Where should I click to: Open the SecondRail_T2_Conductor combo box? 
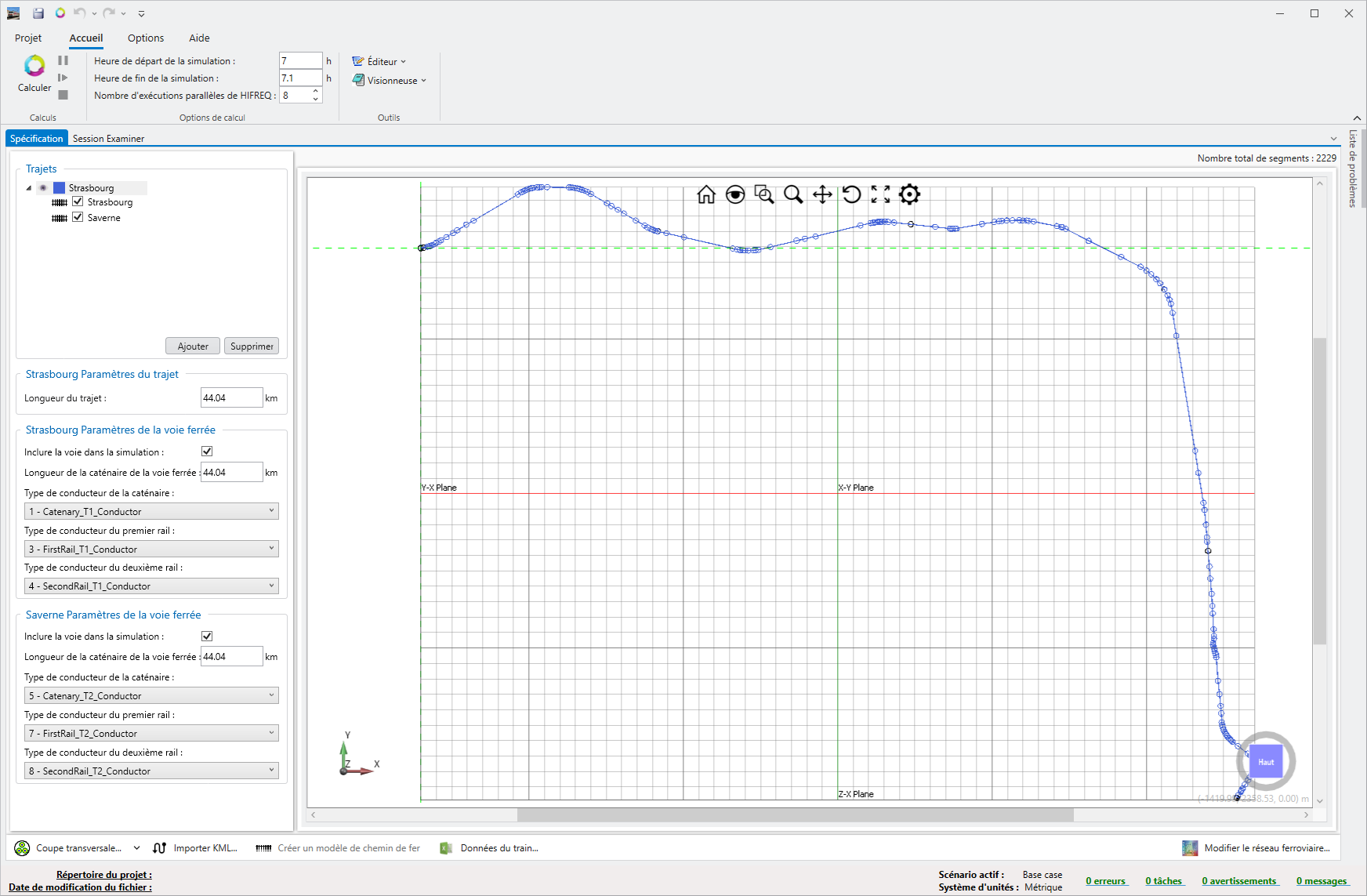(x=151, y=771)
